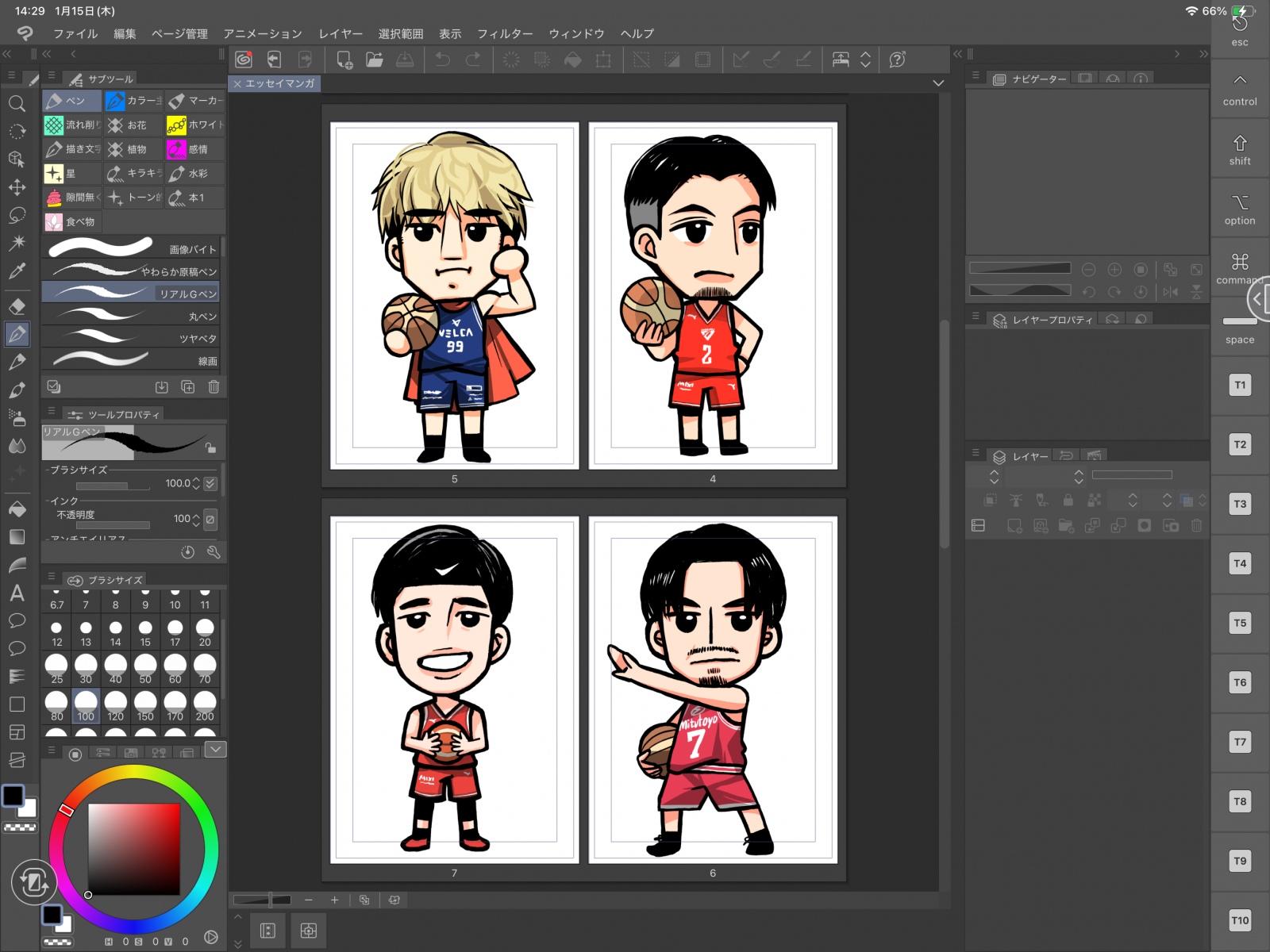Choose the Text tool
The width and height of the screenshot is (1270, 952).
click(x=17, y=593)
